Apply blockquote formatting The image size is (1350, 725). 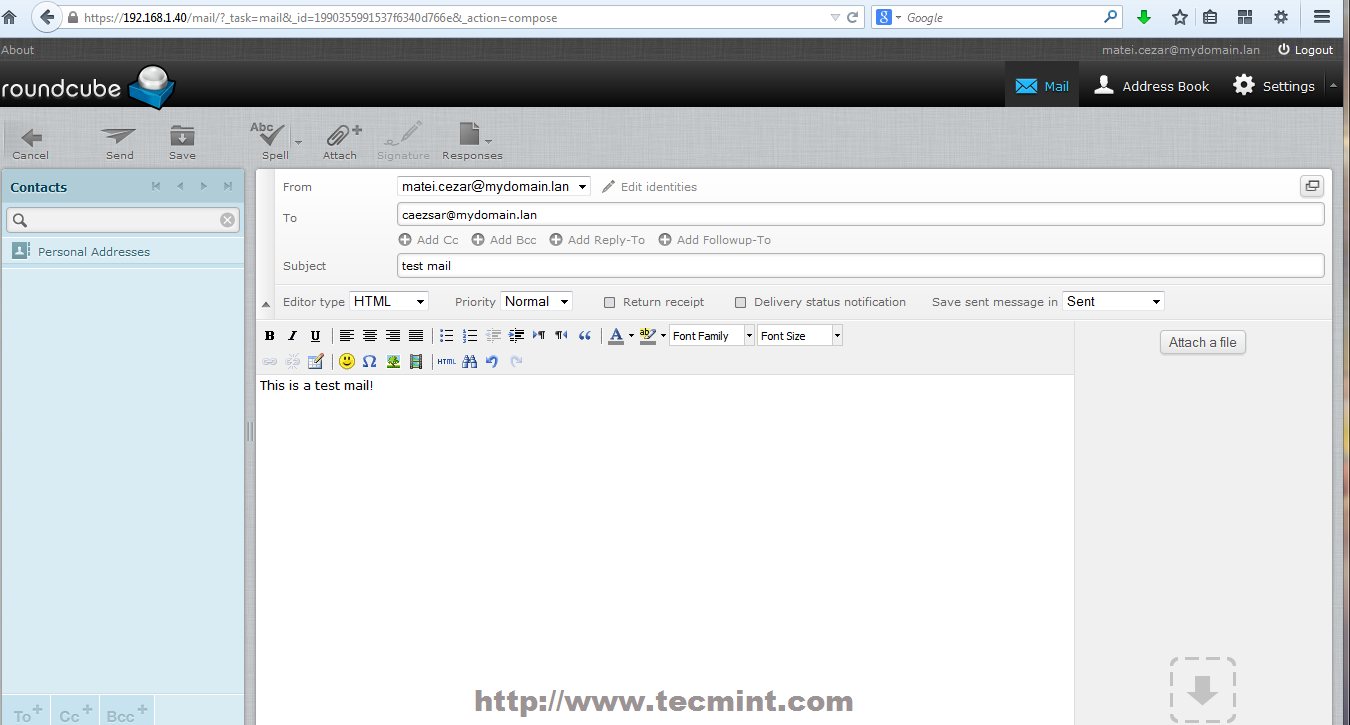point(585,336)
